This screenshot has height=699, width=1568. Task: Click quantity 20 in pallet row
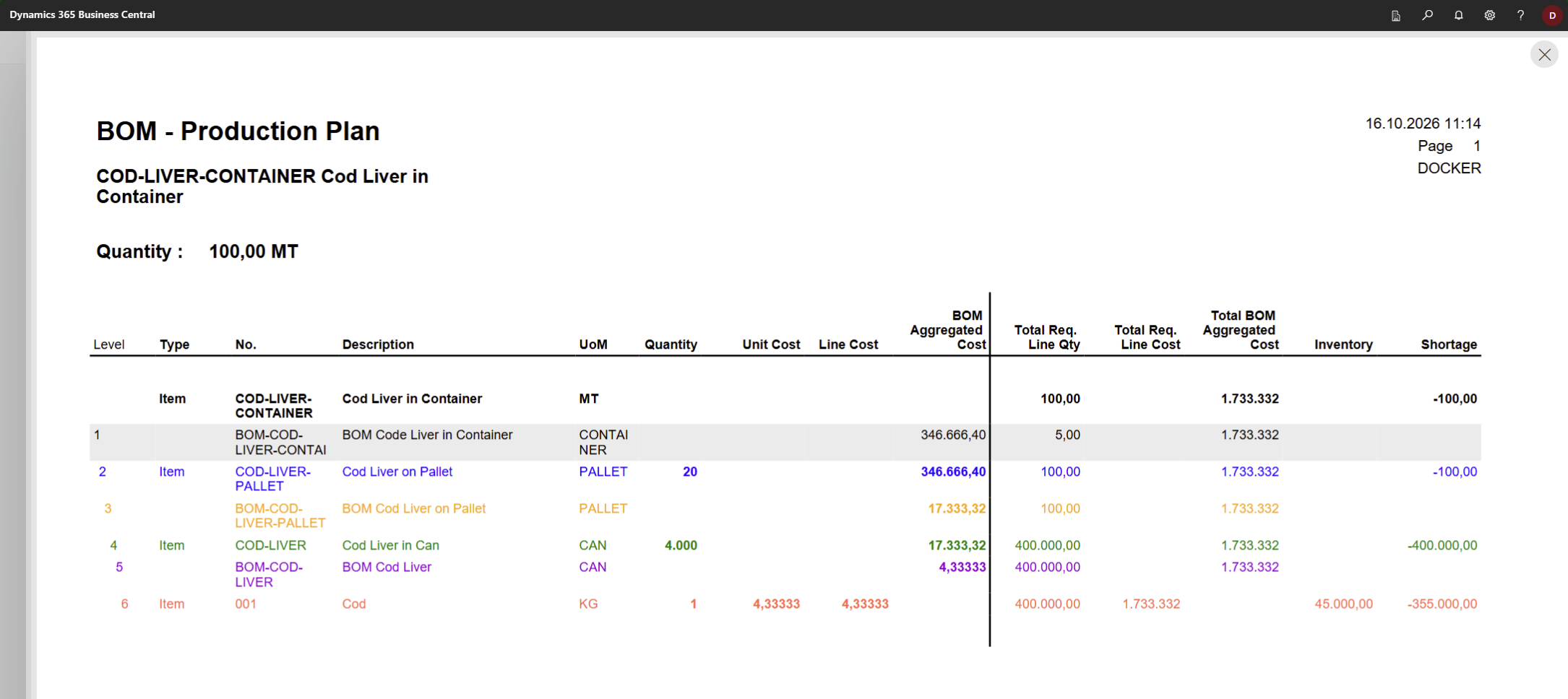(690, 472)
